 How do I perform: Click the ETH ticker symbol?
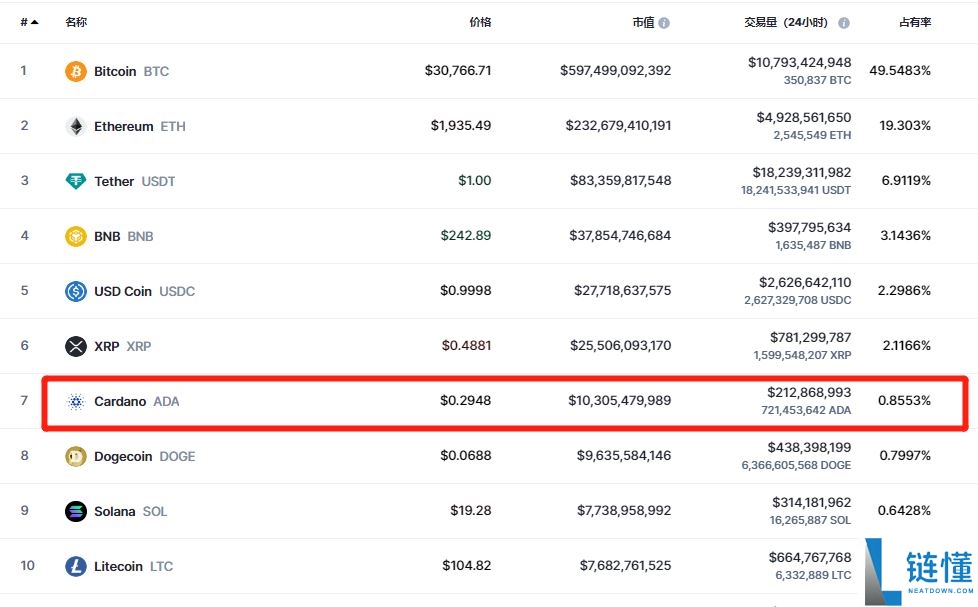pos(173,126)
